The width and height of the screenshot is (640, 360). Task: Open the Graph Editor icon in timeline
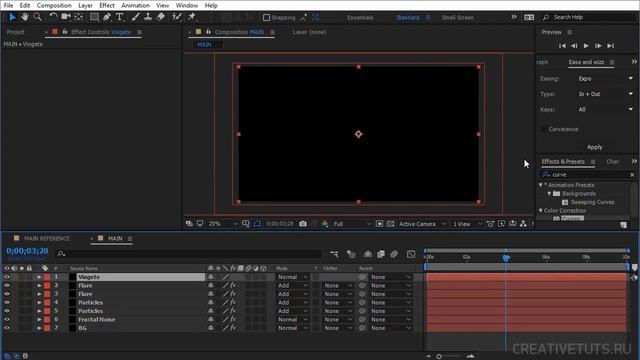[x=411, y=254]
